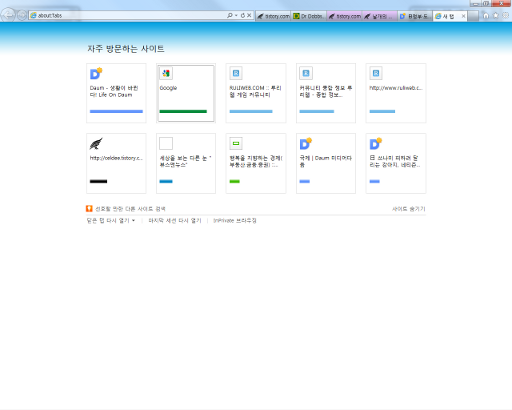
Task: Click the magnifier search icon in address bar
Action: point(230,15)
